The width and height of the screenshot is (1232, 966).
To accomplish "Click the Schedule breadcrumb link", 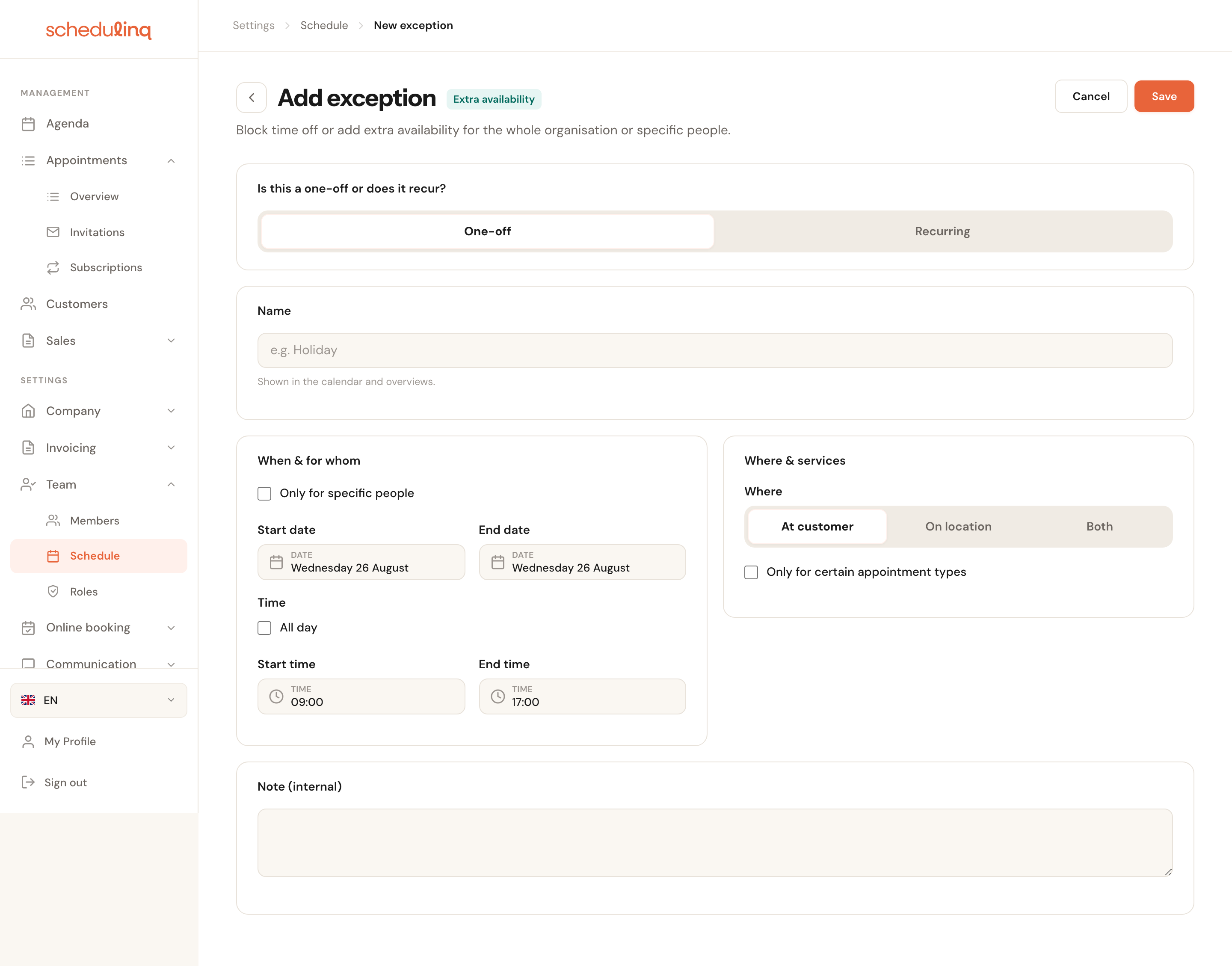I will (x=324, y=25).
